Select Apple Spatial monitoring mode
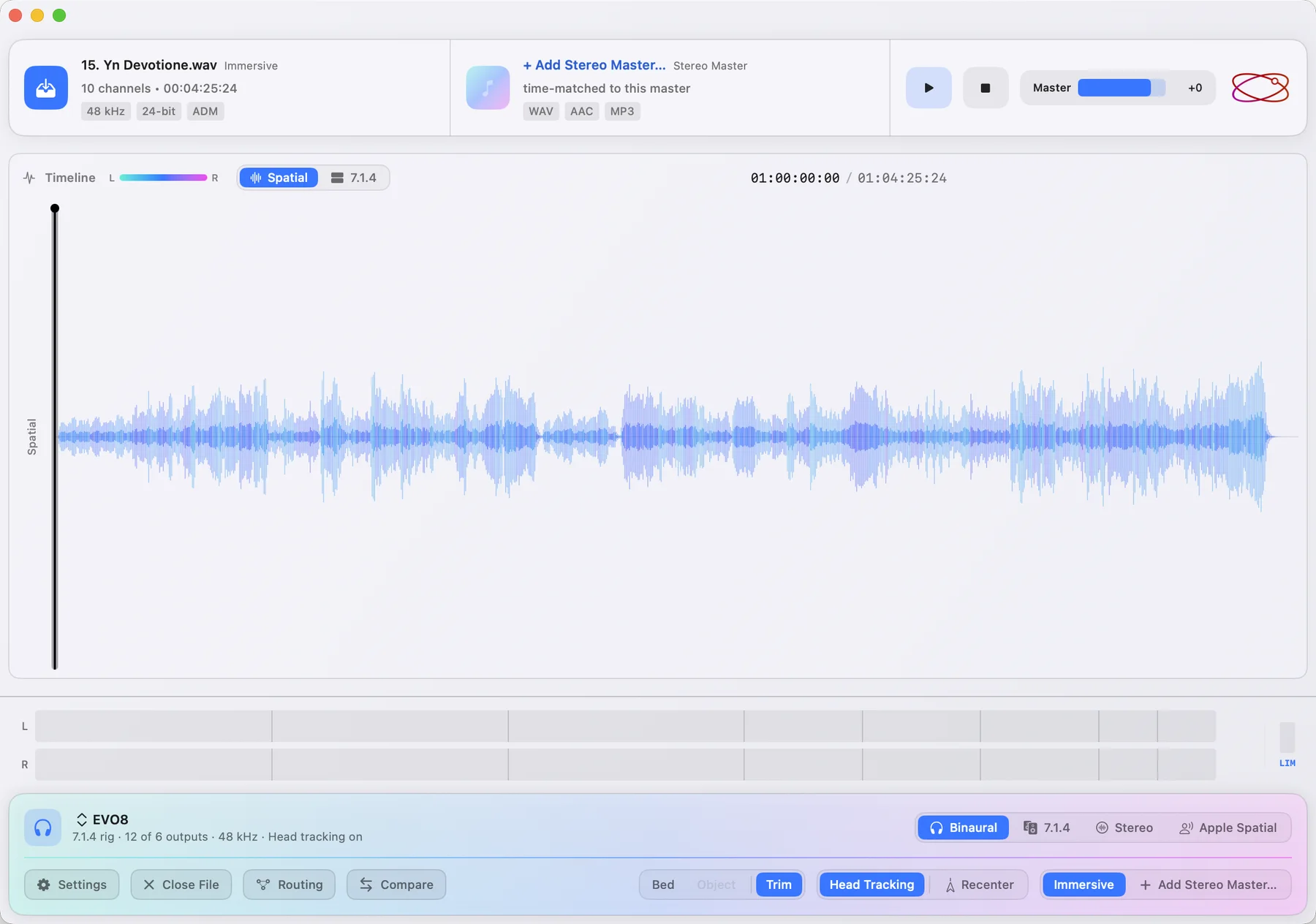 coord(1228,828)
